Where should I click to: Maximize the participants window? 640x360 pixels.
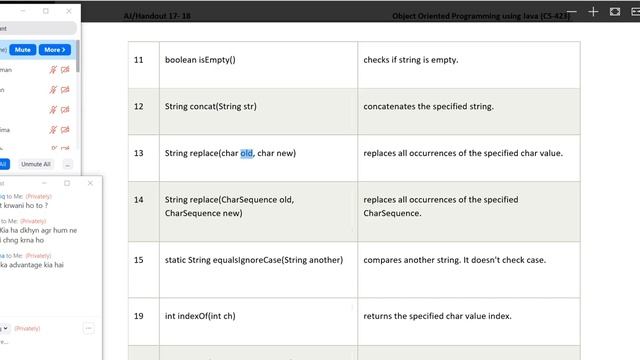tap(46, 11)
